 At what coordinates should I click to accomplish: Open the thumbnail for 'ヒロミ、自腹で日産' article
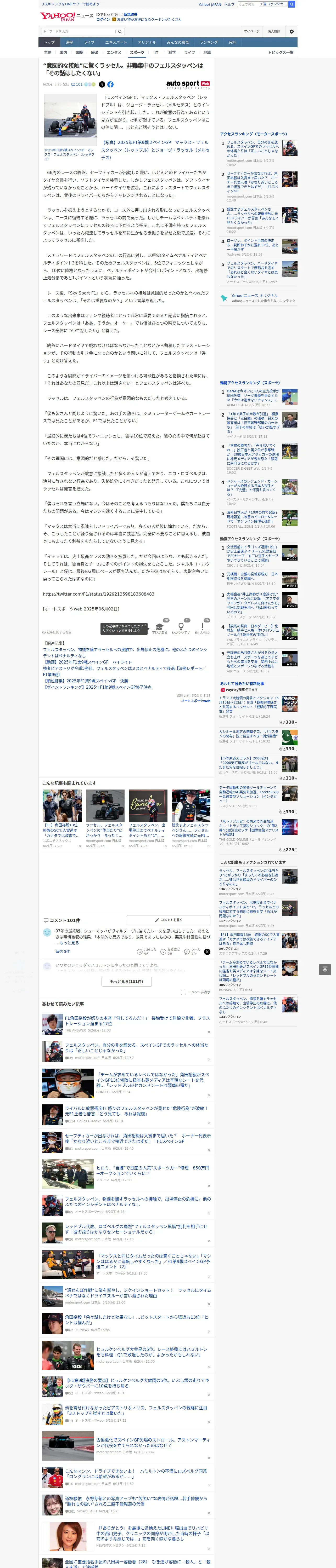[x=68, y=1174]
